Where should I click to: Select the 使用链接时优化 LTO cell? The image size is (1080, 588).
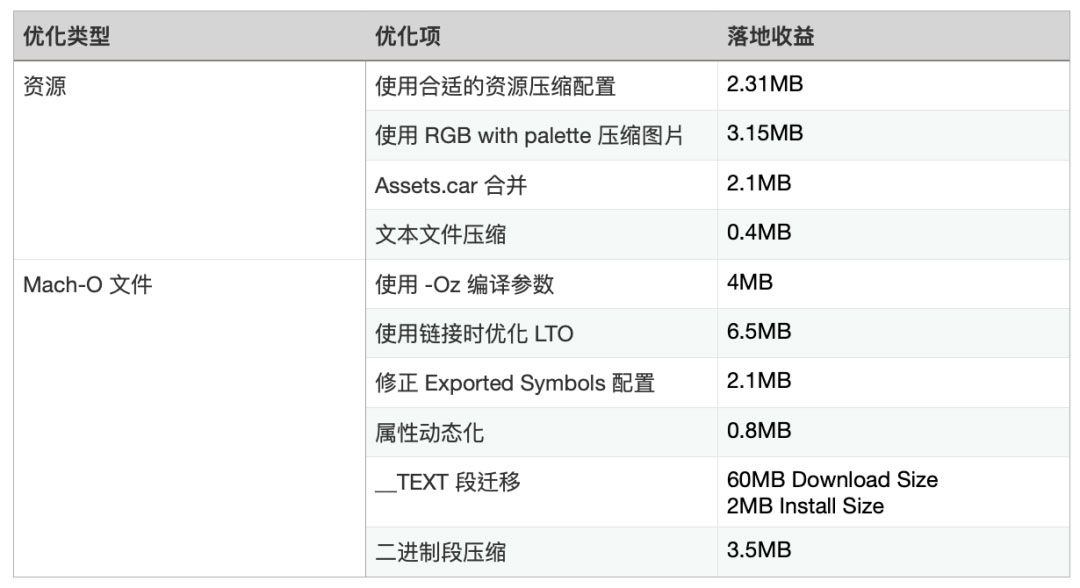pos(474,334)
